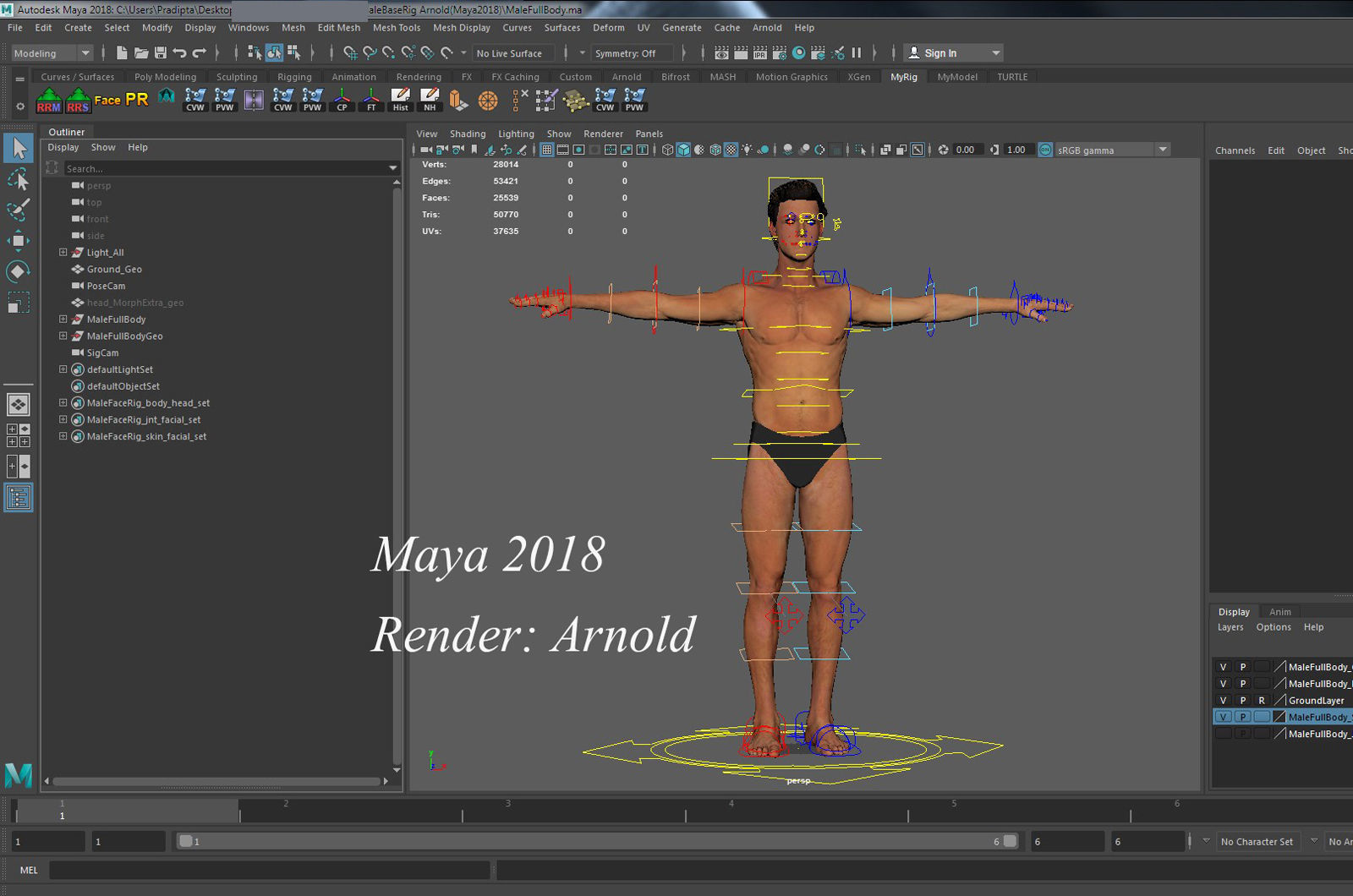Expand the MaleFullBody node in the Outliner

click(63, 320)
